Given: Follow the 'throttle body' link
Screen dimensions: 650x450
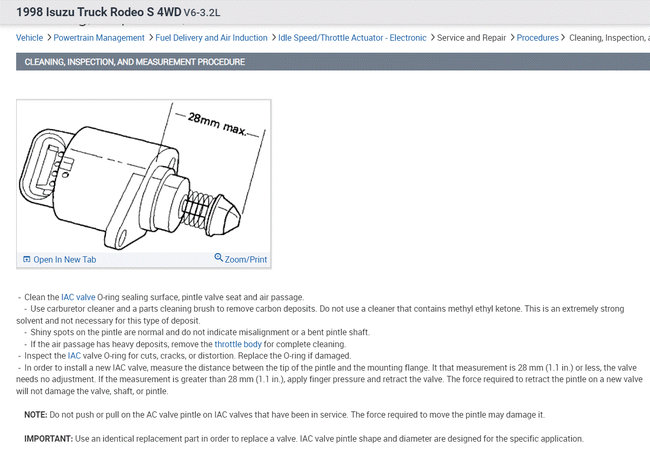Looking at the screenshot, I should (x=238, y=344).
